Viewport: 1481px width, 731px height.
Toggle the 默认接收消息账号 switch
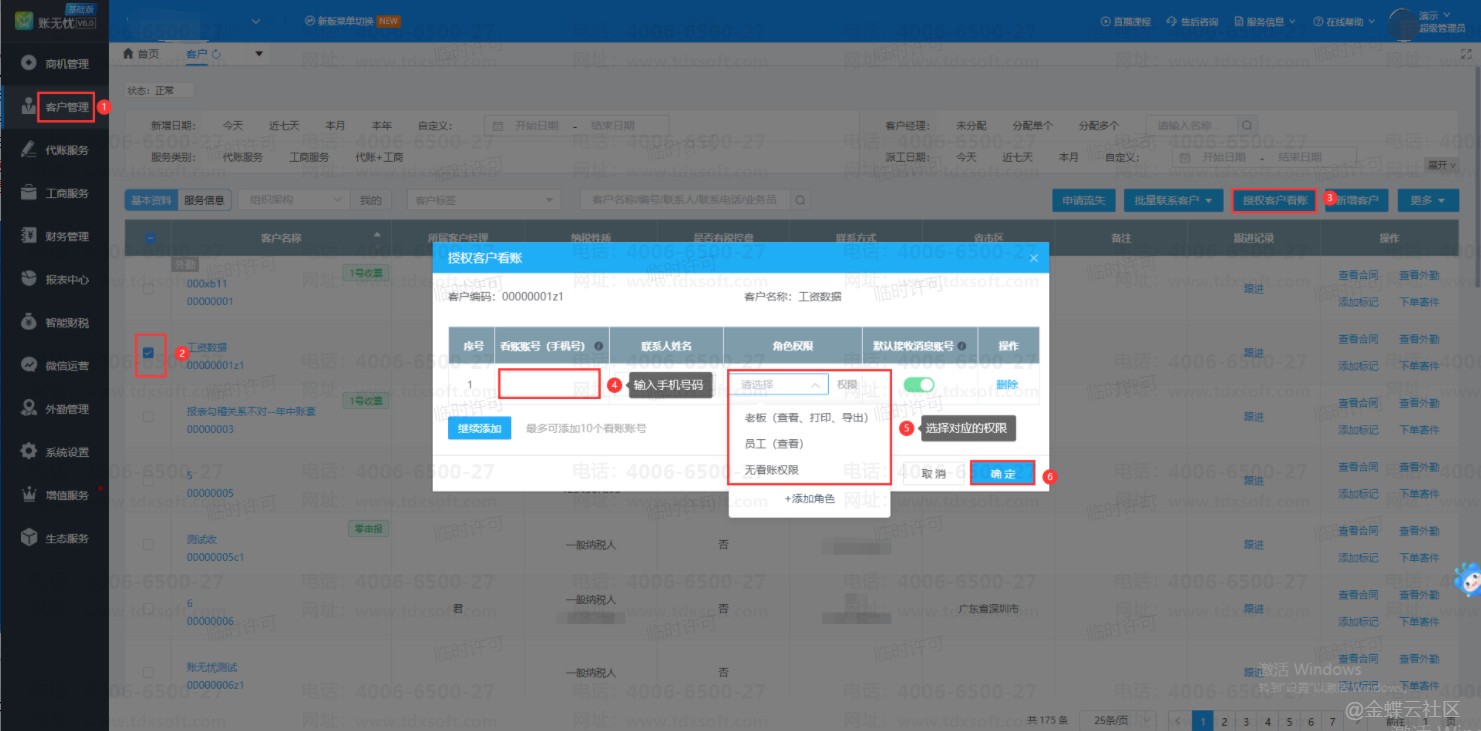coord(918,385)
